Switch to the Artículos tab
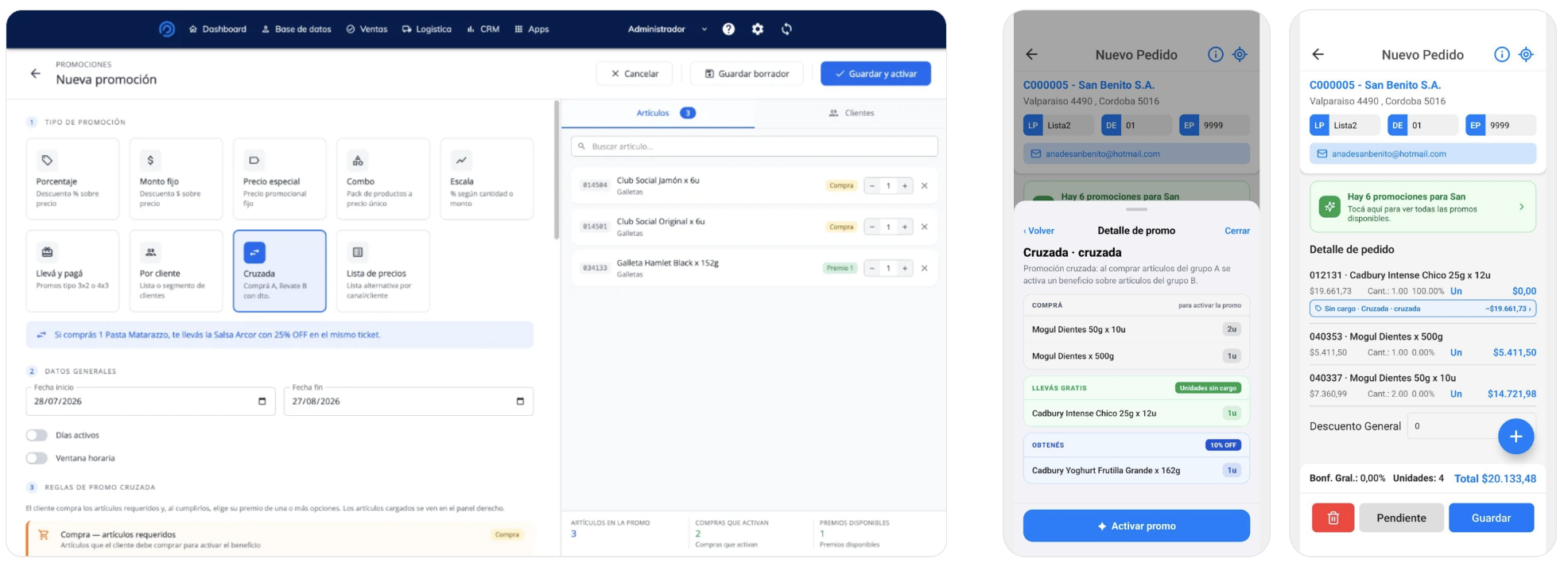This screenshot has width=1568, height=571. click(658, 113)
